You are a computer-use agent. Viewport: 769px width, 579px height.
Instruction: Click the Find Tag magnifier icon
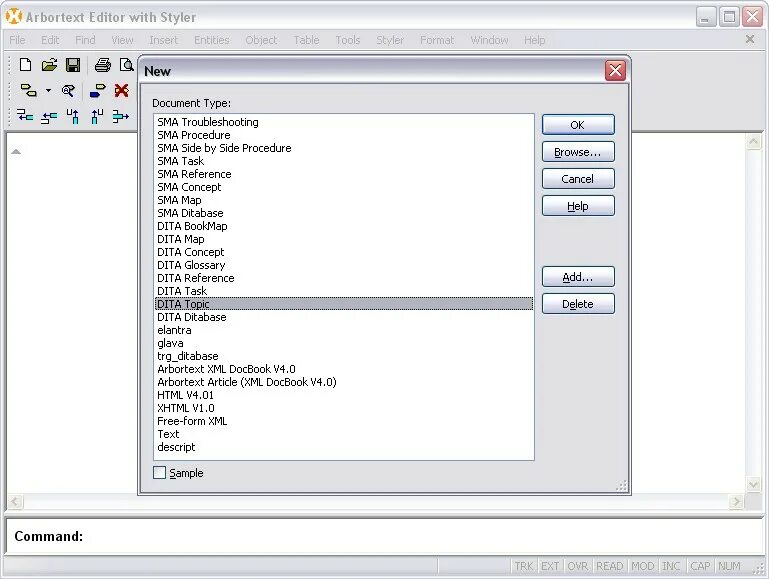tap(68, 90)
